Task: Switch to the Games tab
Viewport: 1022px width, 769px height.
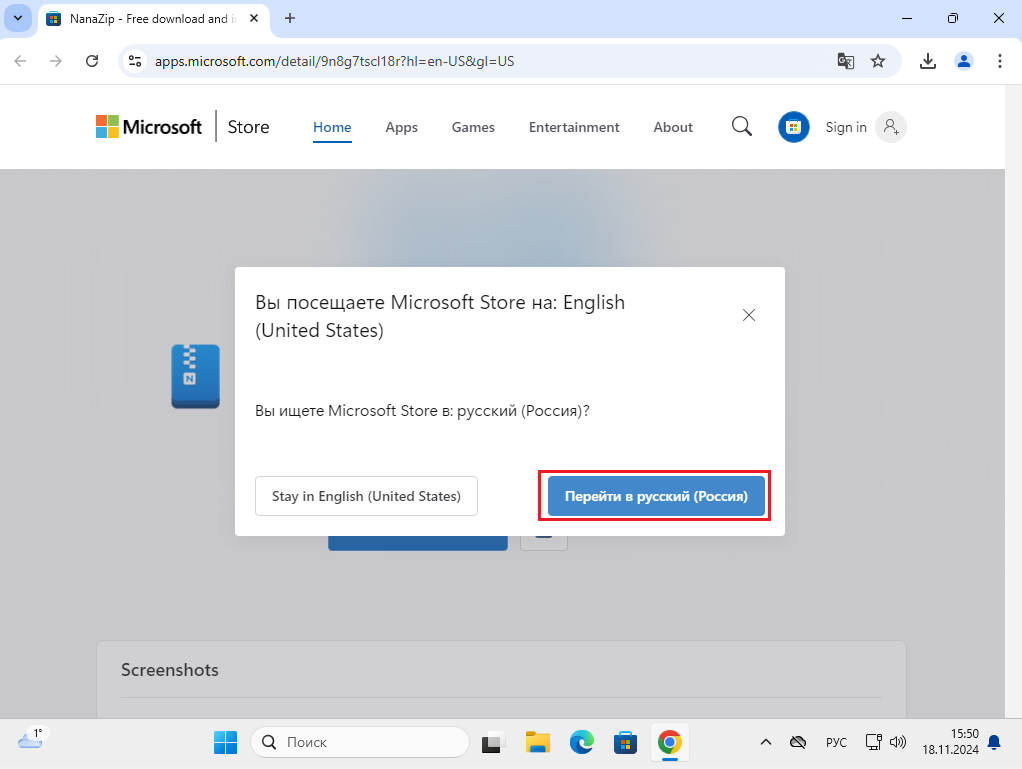Action: pyautogui.click(x=473, y=127)
